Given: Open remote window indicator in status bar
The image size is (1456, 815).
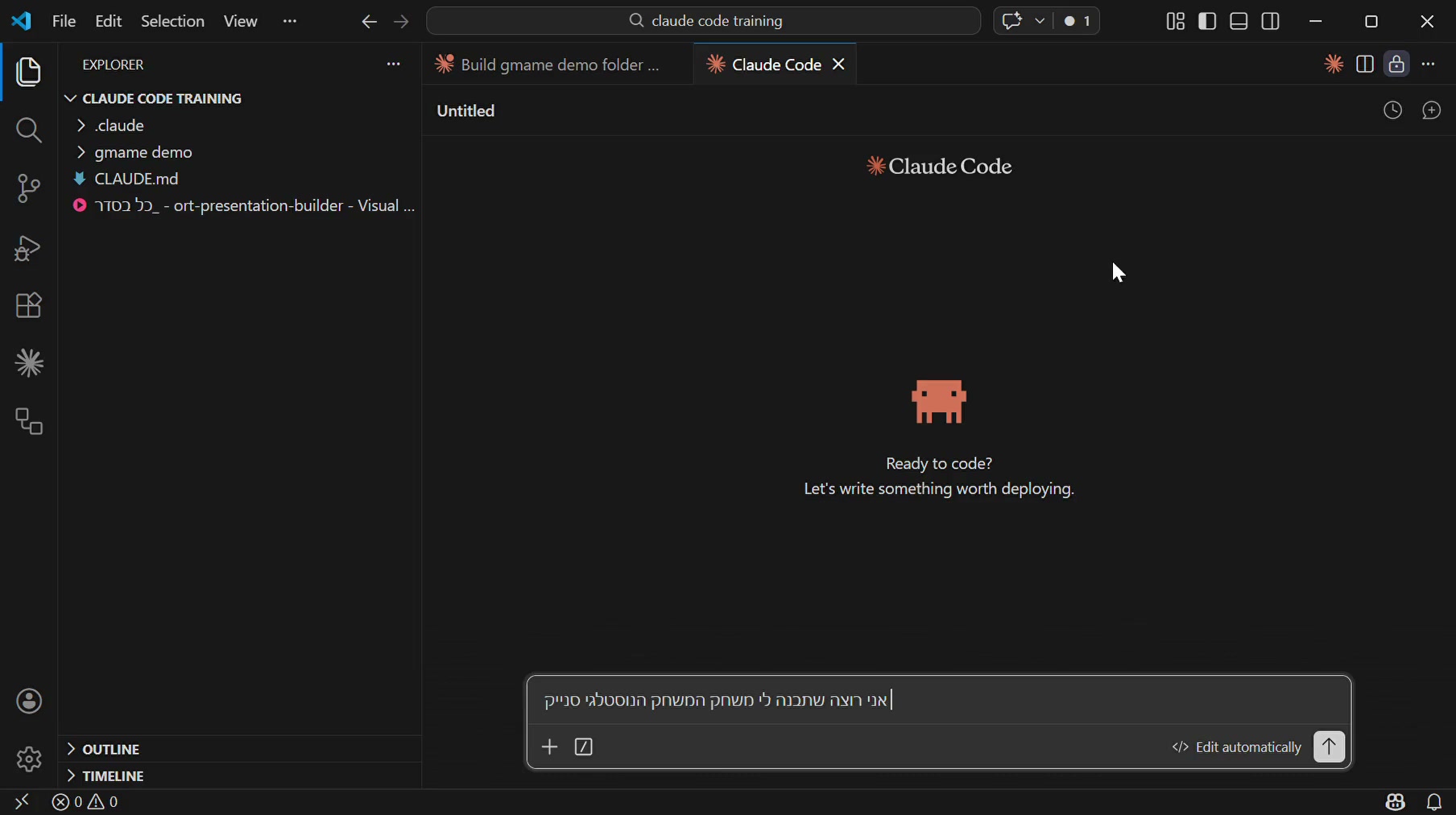Looking at the screenshot, I should (22, 802).
